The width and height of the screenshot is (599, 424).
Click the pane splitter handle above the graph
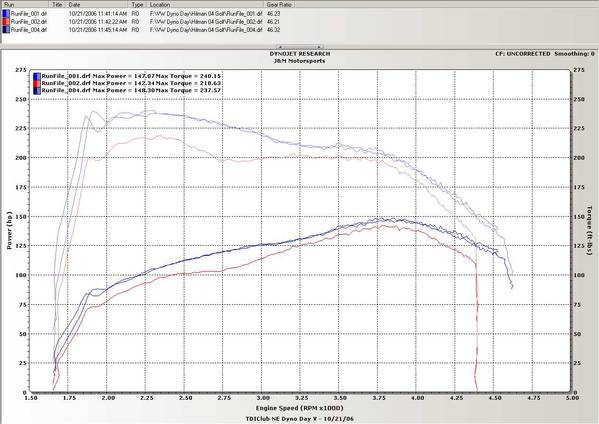300,47
